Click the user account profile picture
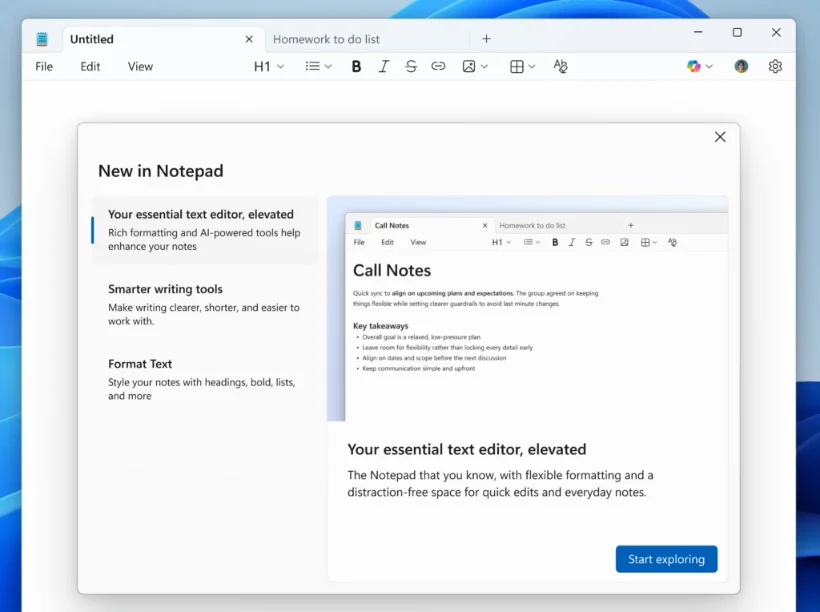This screenshot has width=820, height=612. pos(741,67)
